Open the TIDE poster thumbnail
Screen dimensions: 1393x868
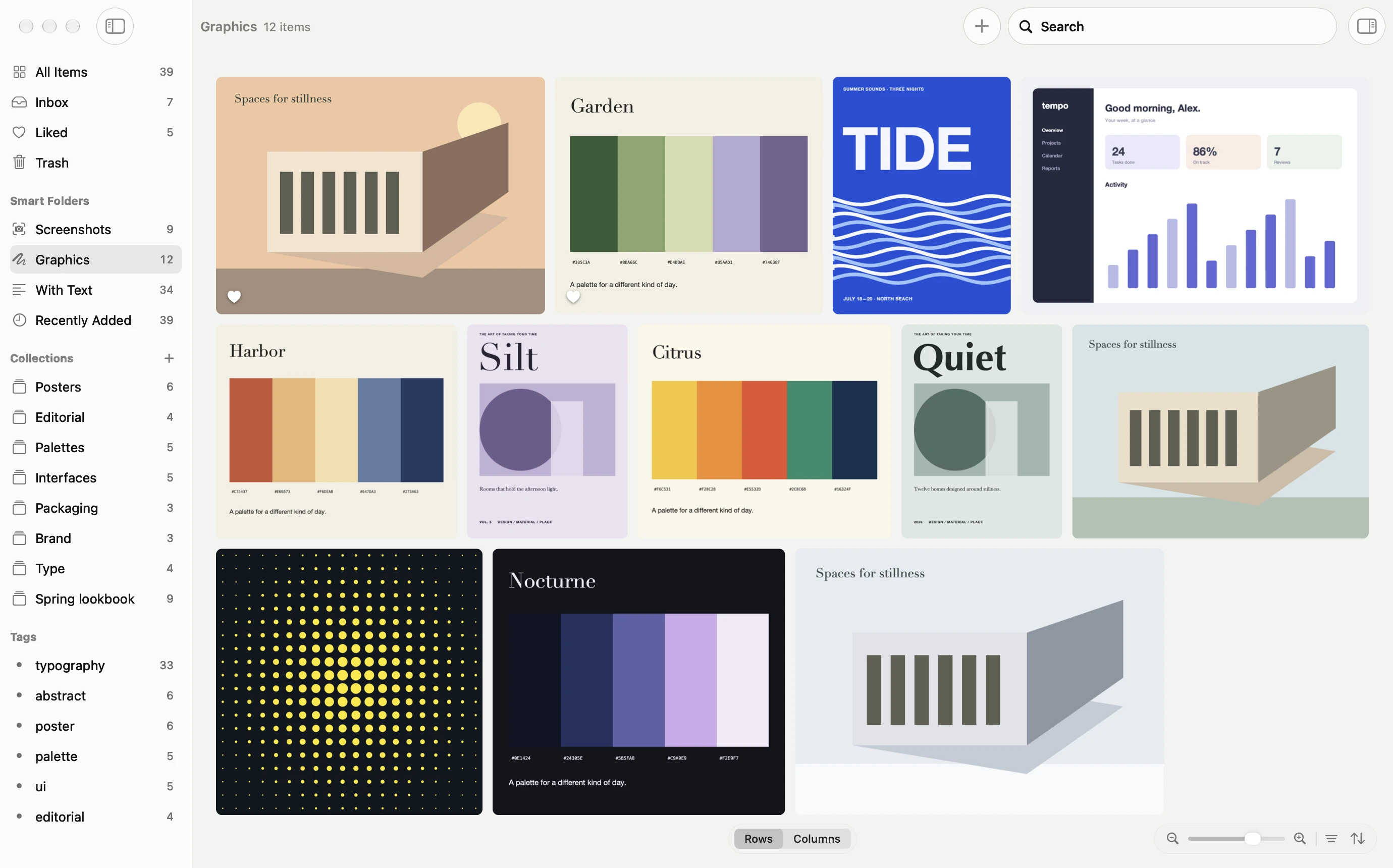click(x=921, y=195)
